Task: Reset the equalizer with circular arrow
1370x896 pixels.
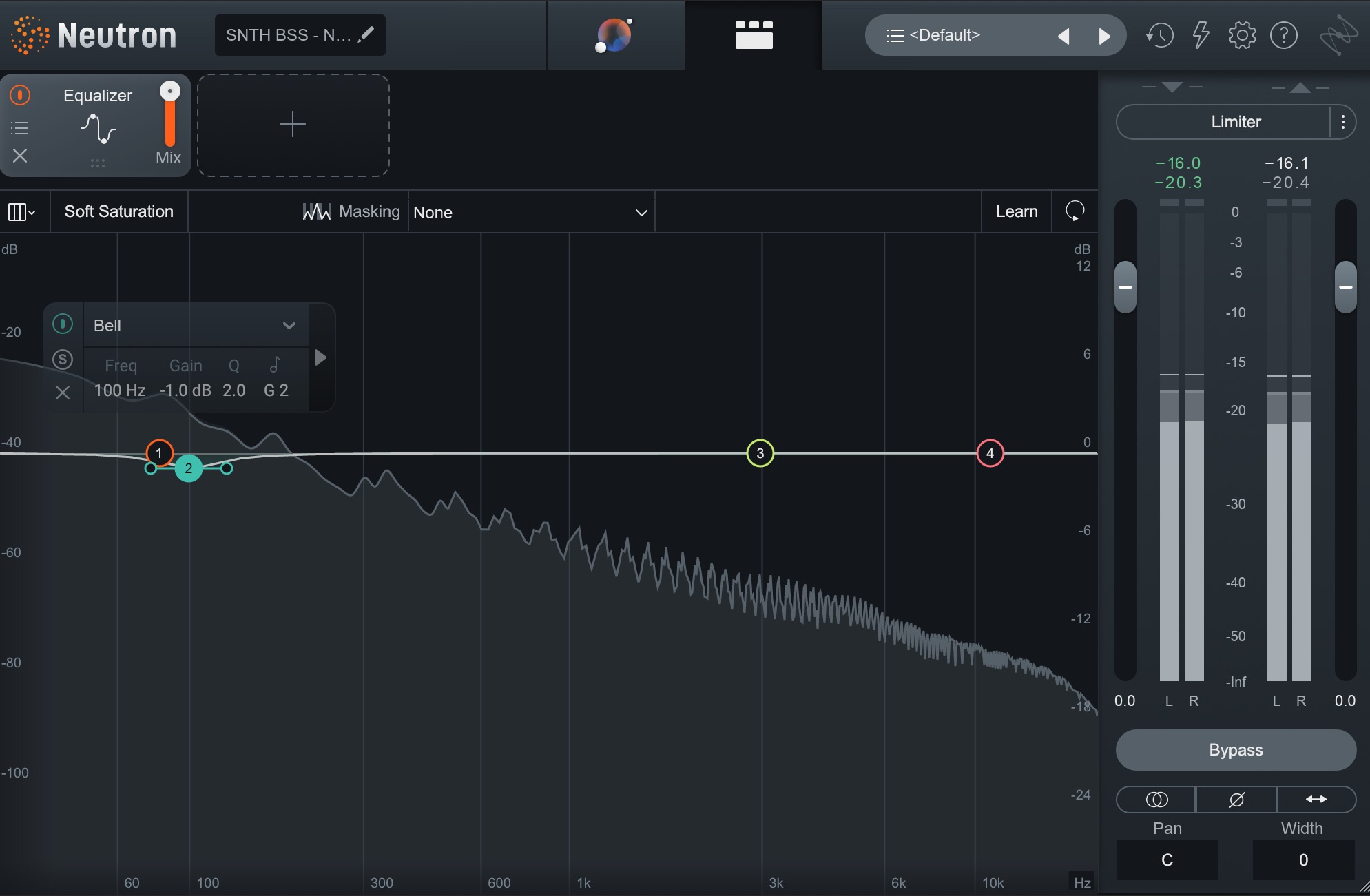Action: 1075,211
